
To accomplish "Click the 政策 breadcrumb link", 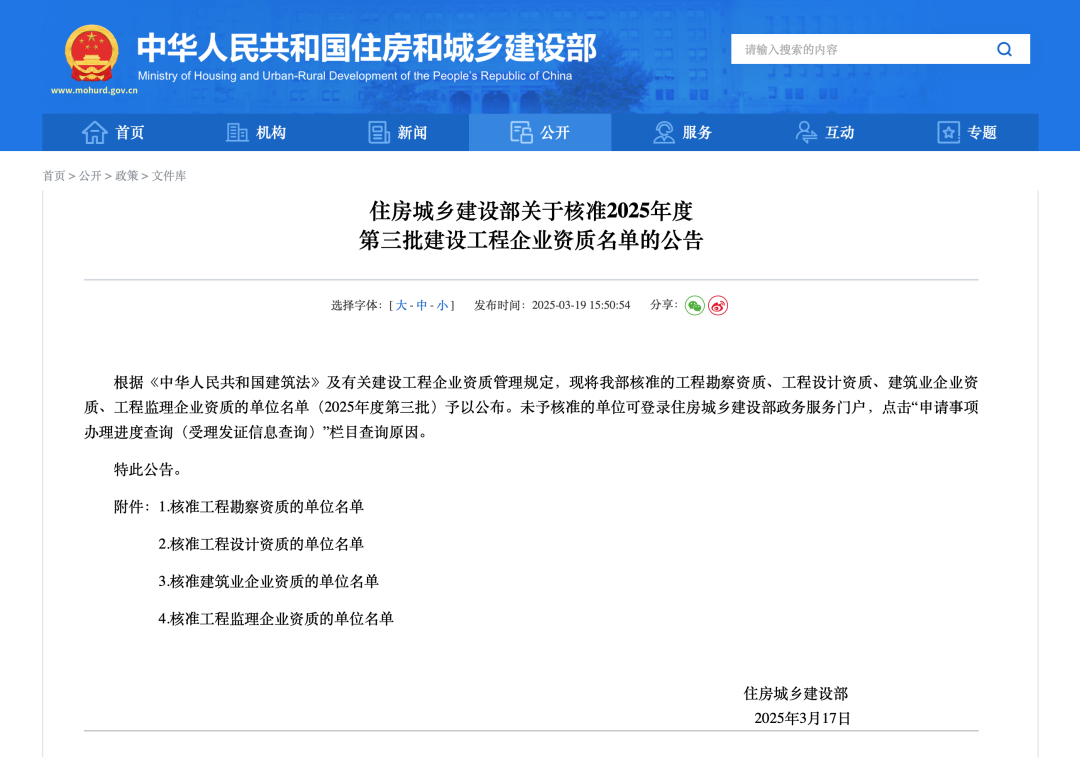I will 127,176.
